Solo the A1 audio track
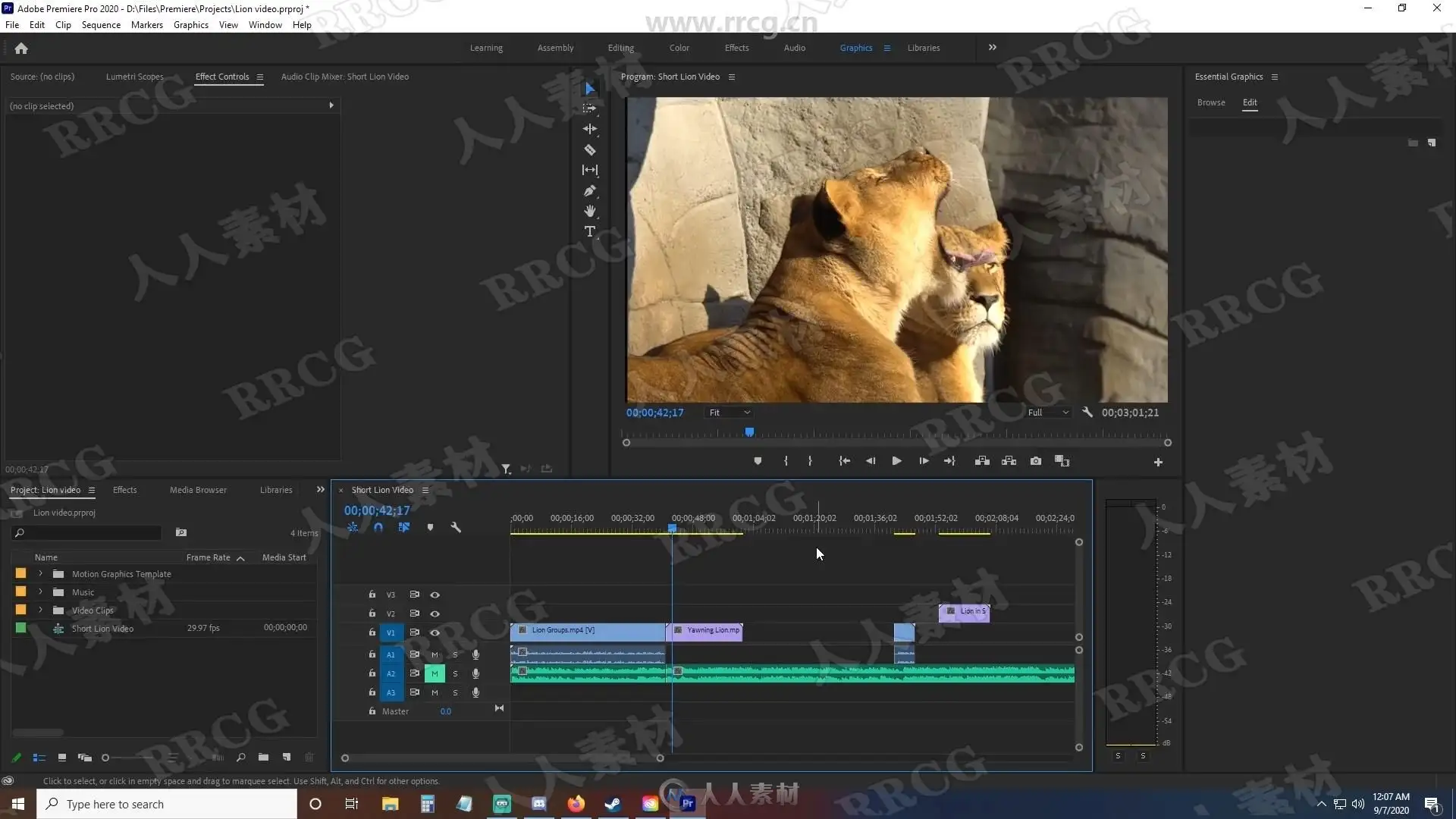1456x819 pixels. tap(455, 654)
